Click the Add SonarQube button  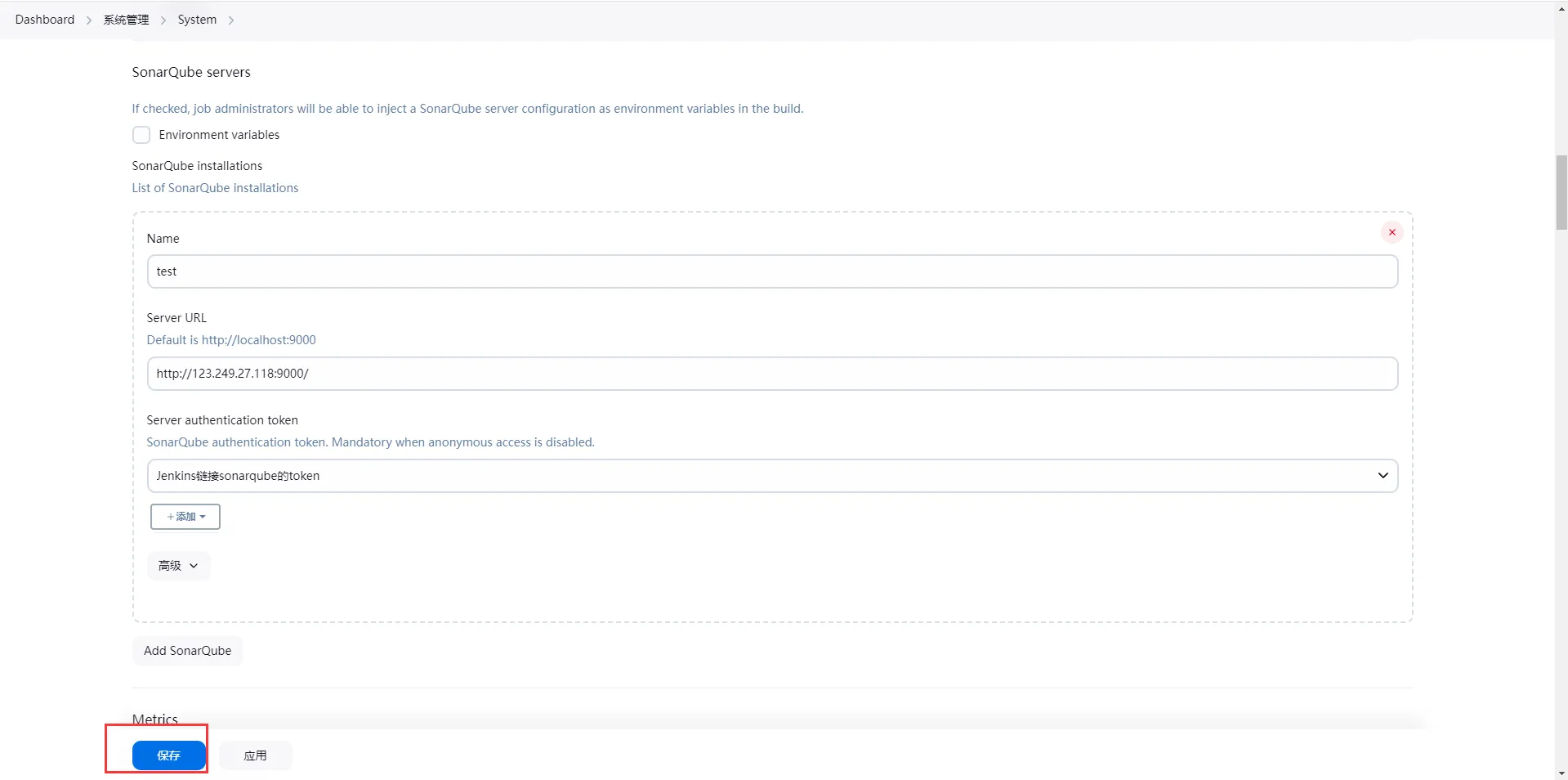187,651
